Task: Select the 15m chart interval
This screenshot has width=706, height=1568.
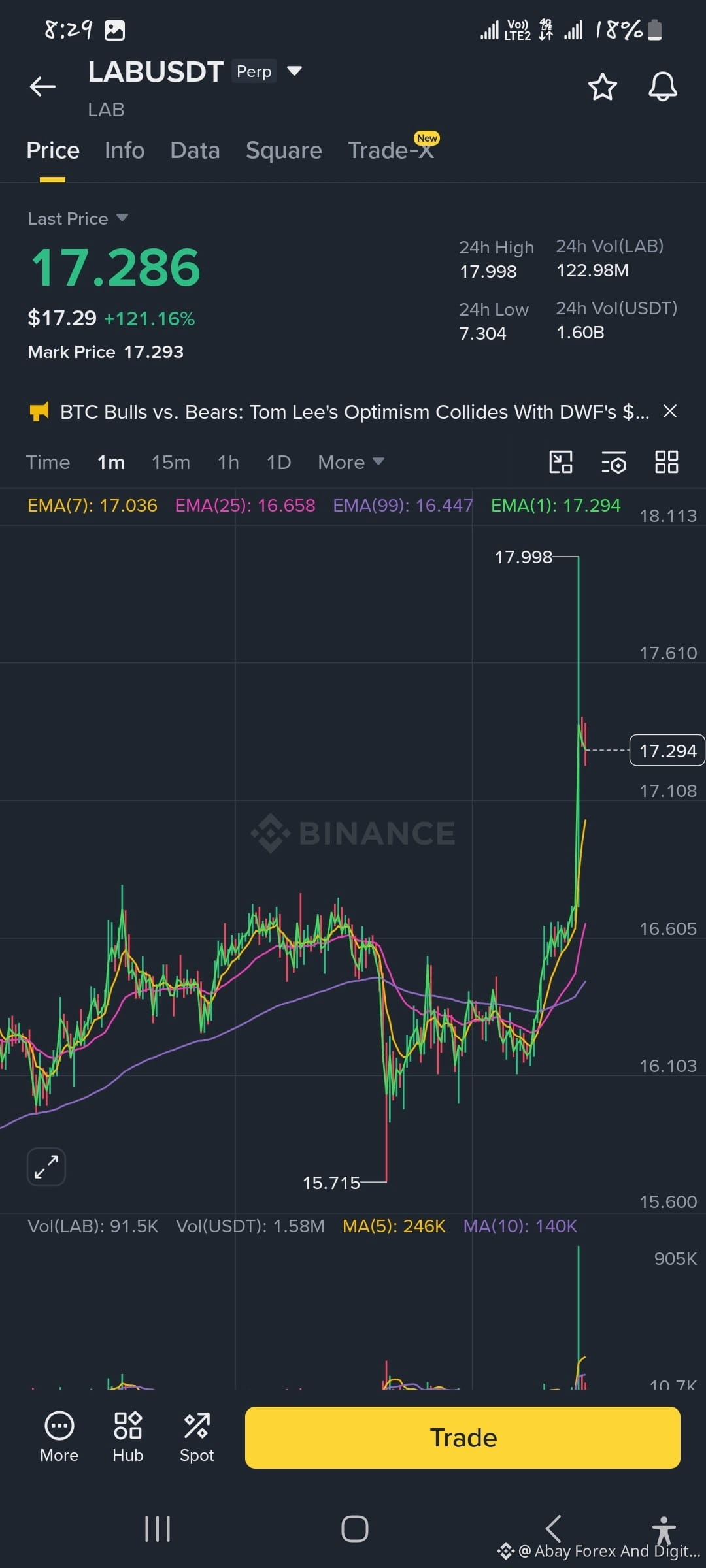Action: point(171,462)
